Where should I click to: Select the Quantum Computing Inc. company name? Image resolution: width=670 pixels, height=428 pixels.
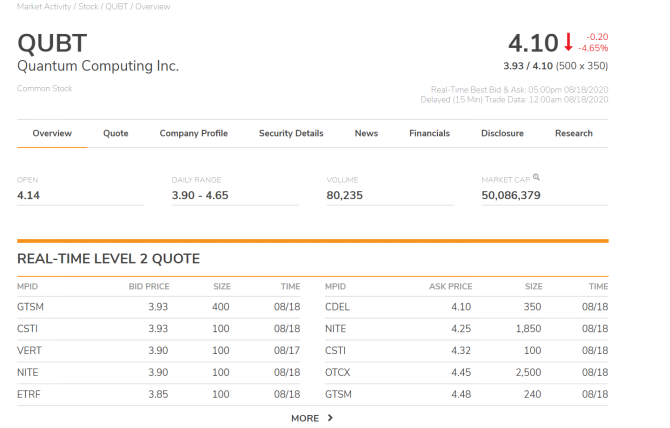tap(98, 66)
